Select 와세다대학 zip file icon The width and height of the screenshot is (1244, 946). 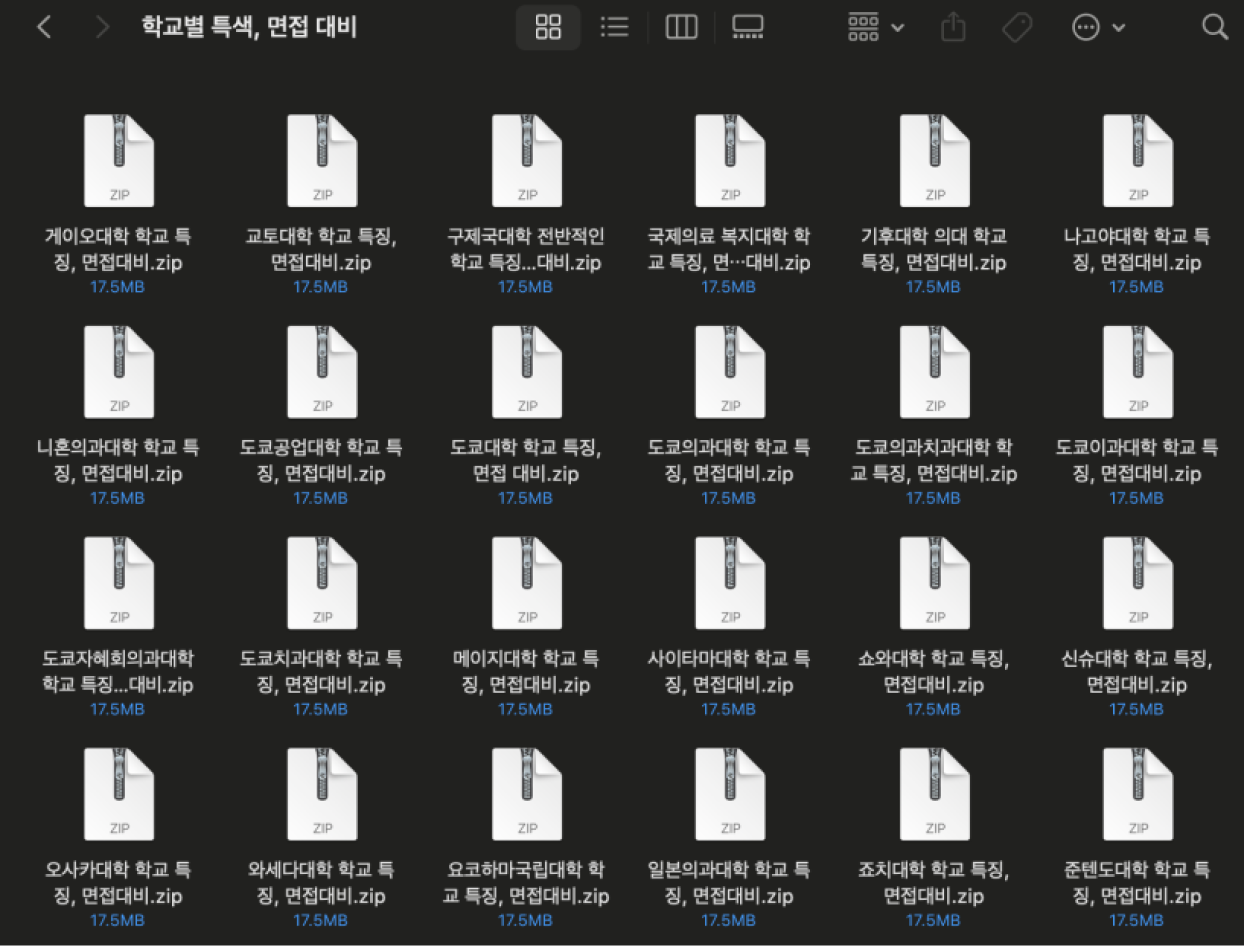pos(321,794)
